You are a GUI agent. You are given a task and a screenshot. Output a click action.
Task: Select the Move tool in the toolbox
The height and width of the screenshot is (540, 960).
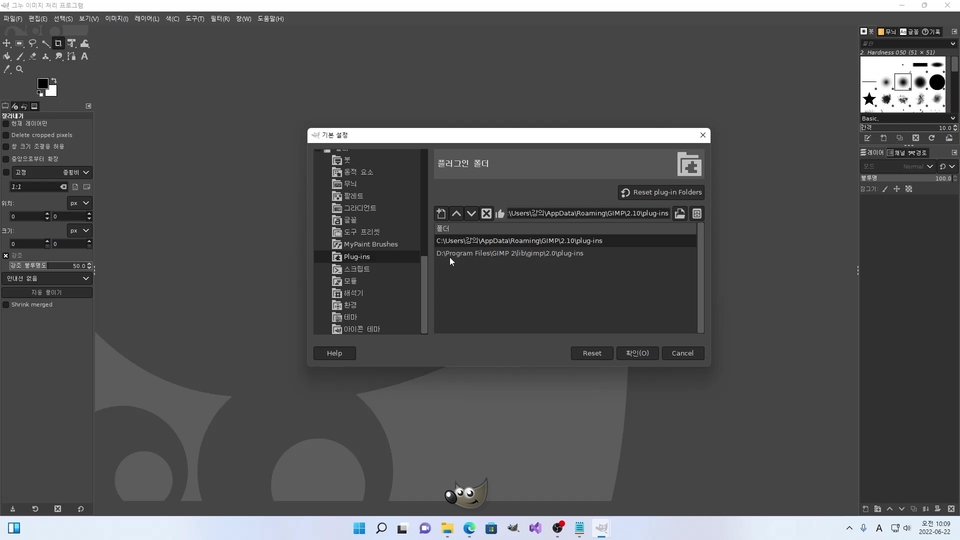[x=7, y=43]
